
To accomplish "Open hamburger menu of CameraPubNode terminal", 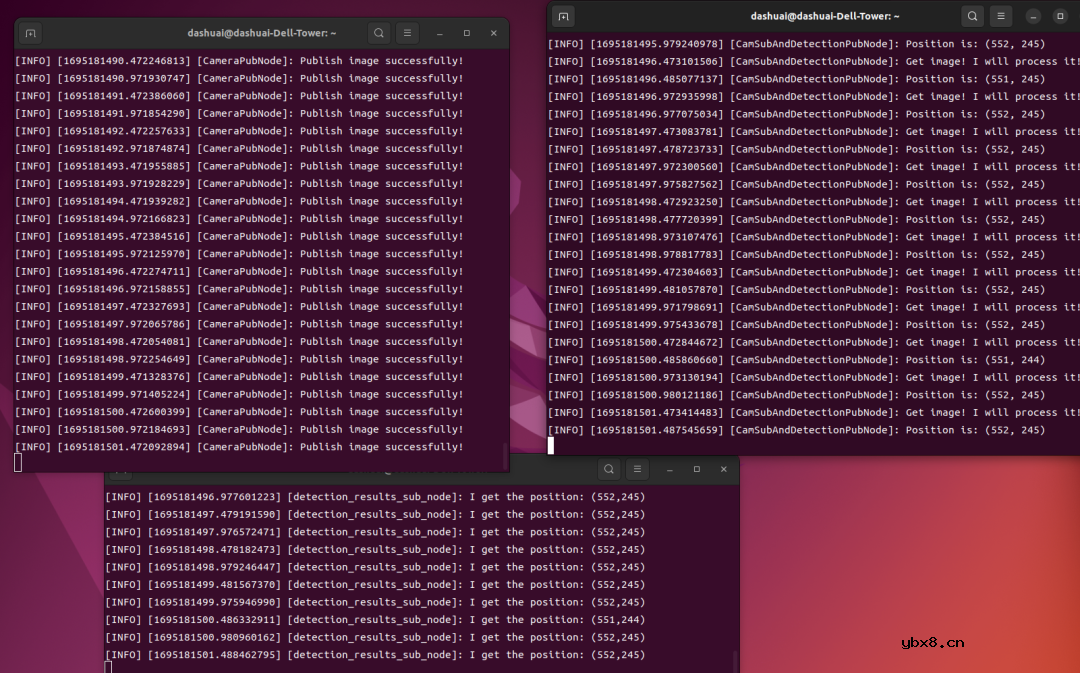I will (x=406, y=33).
